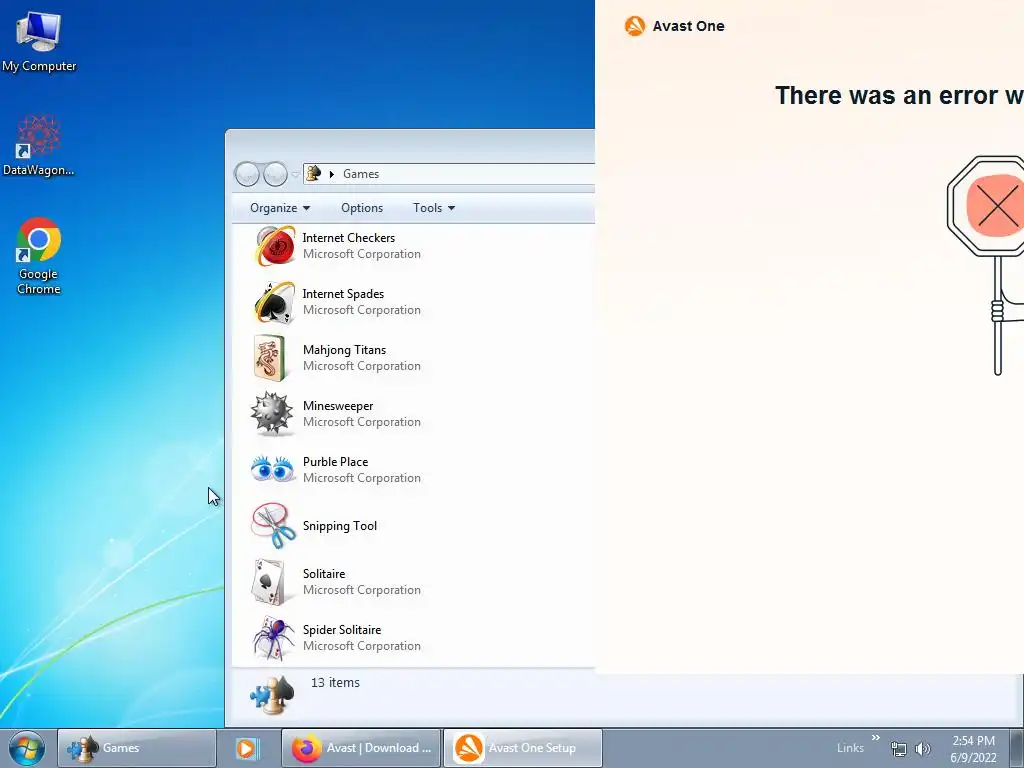Viewport: 1024px width, 768px height.
Task: Switch to the Avast Download Firefox taskbar item
Action: click(361, 748)
